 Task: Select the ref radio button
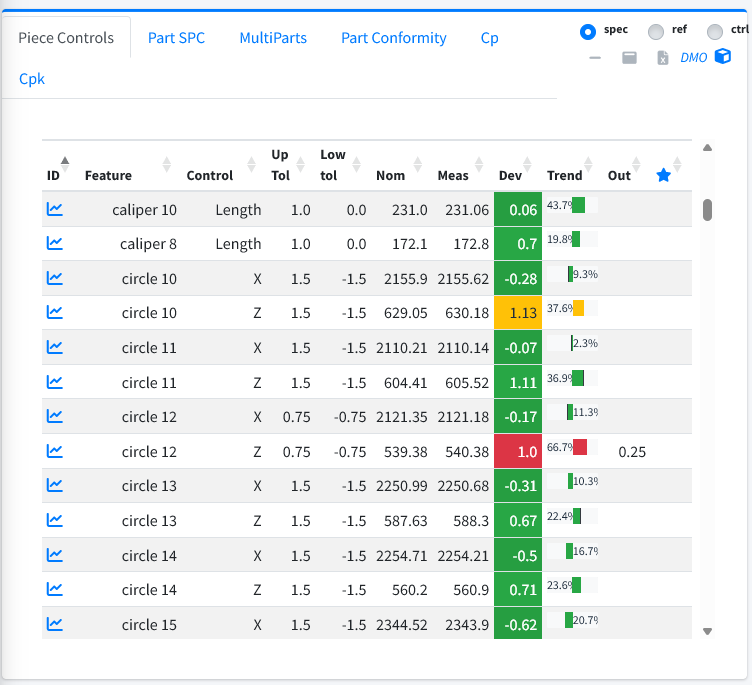point(656,32)
